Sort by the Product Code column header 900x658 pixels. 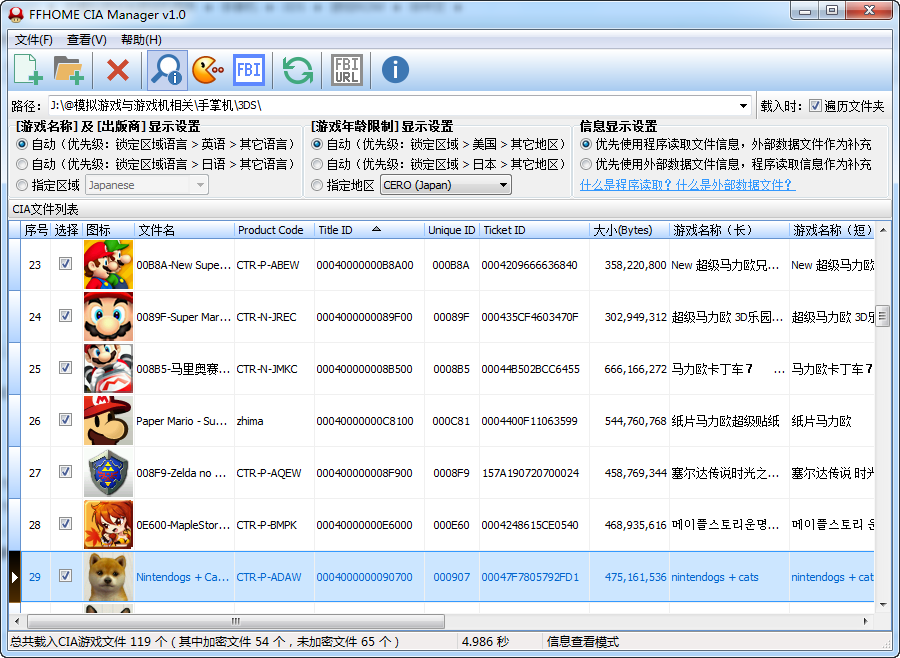pos(275,230)
